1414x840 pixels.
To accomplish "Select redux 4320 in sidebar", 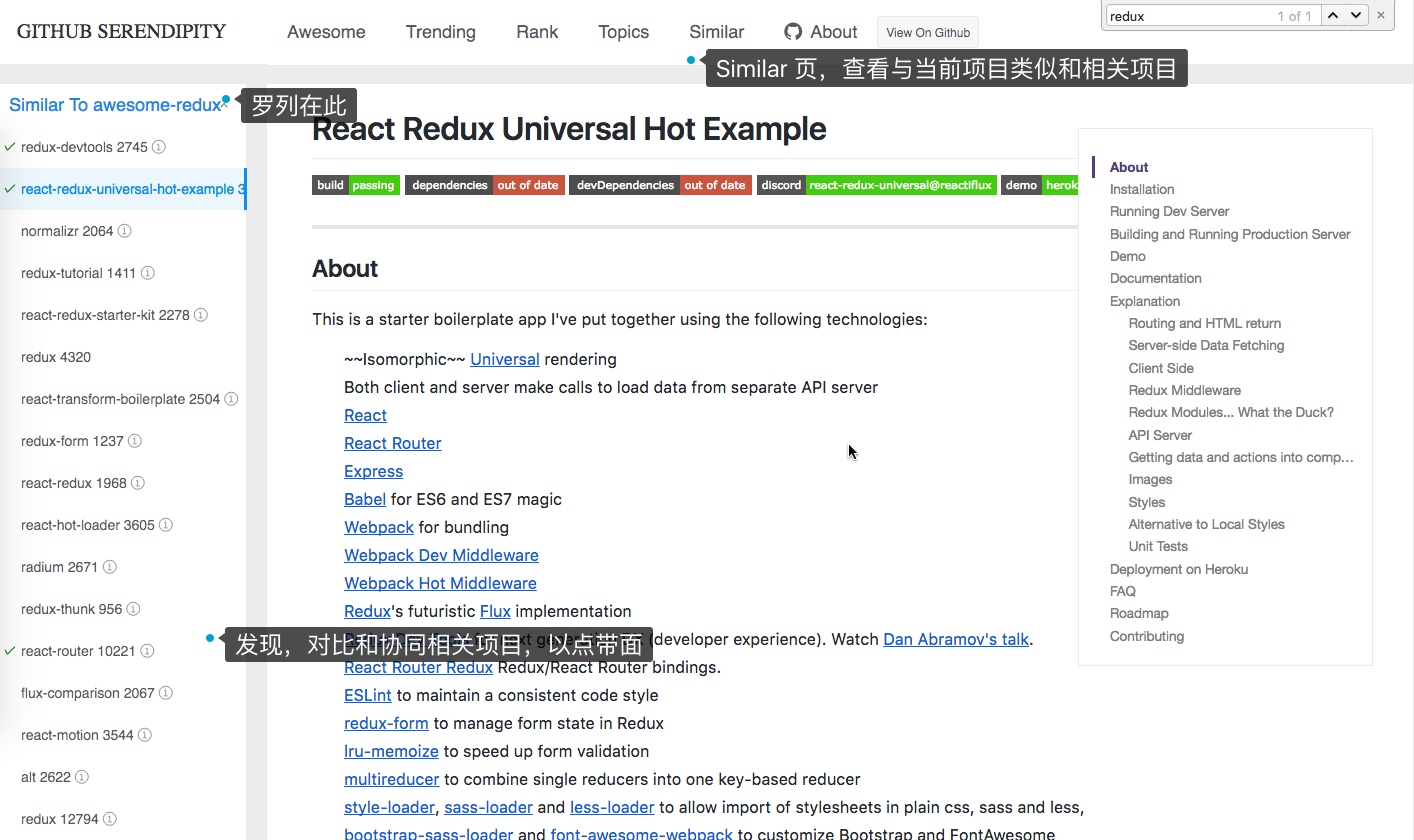I will 56,357.
